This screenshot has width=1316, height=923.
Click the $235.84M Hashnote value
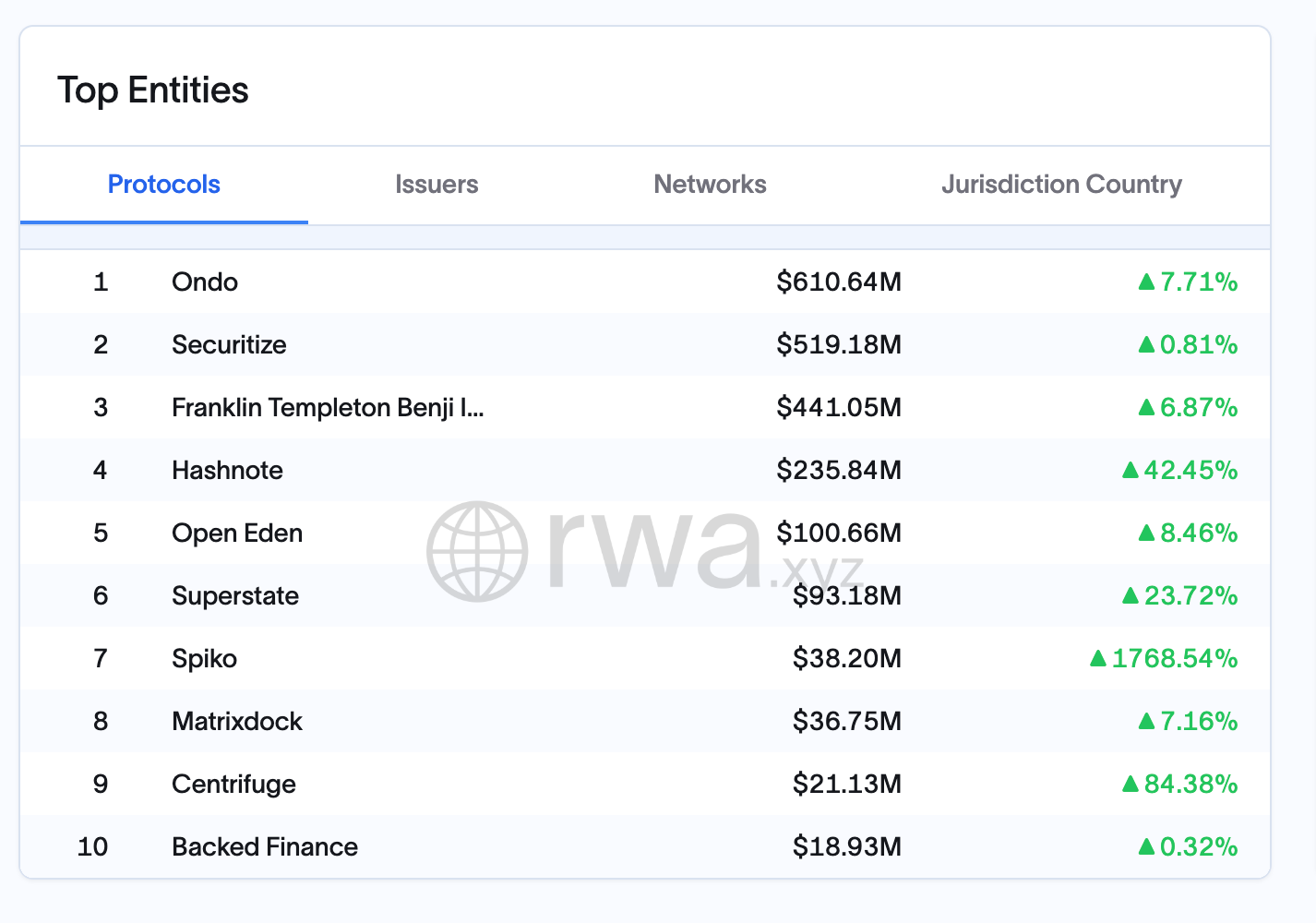(x=839, y=471)
